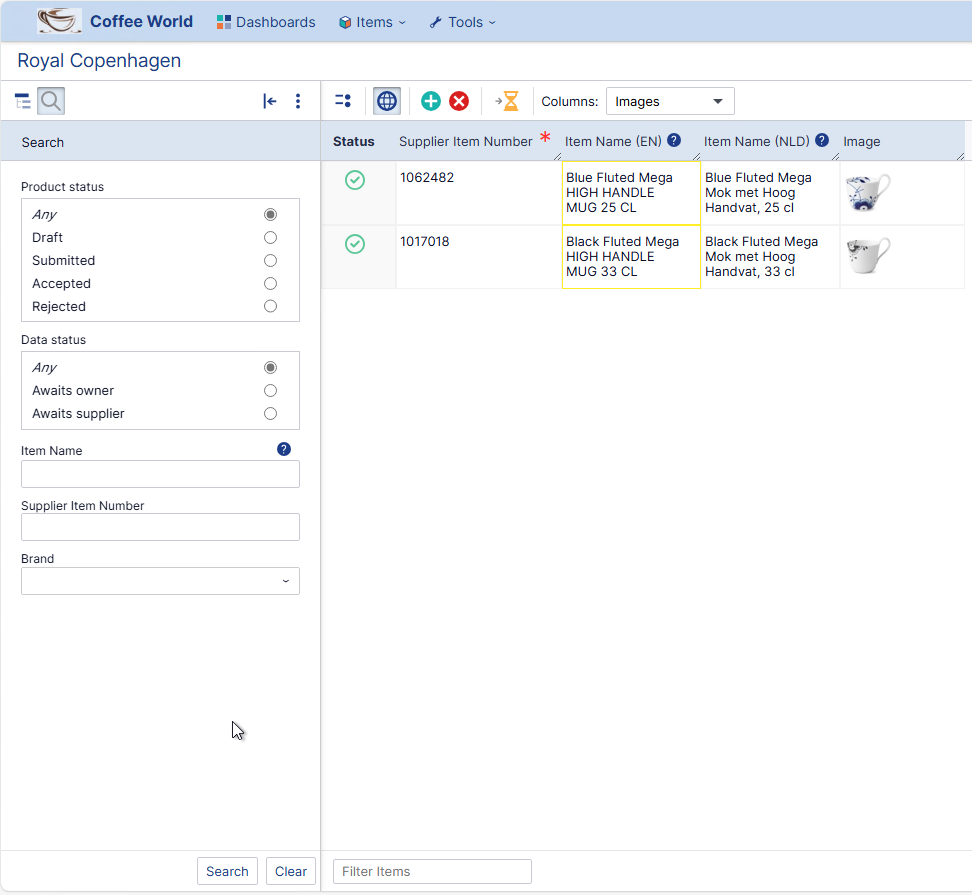Select Product status Any radio button

[270, 214]
